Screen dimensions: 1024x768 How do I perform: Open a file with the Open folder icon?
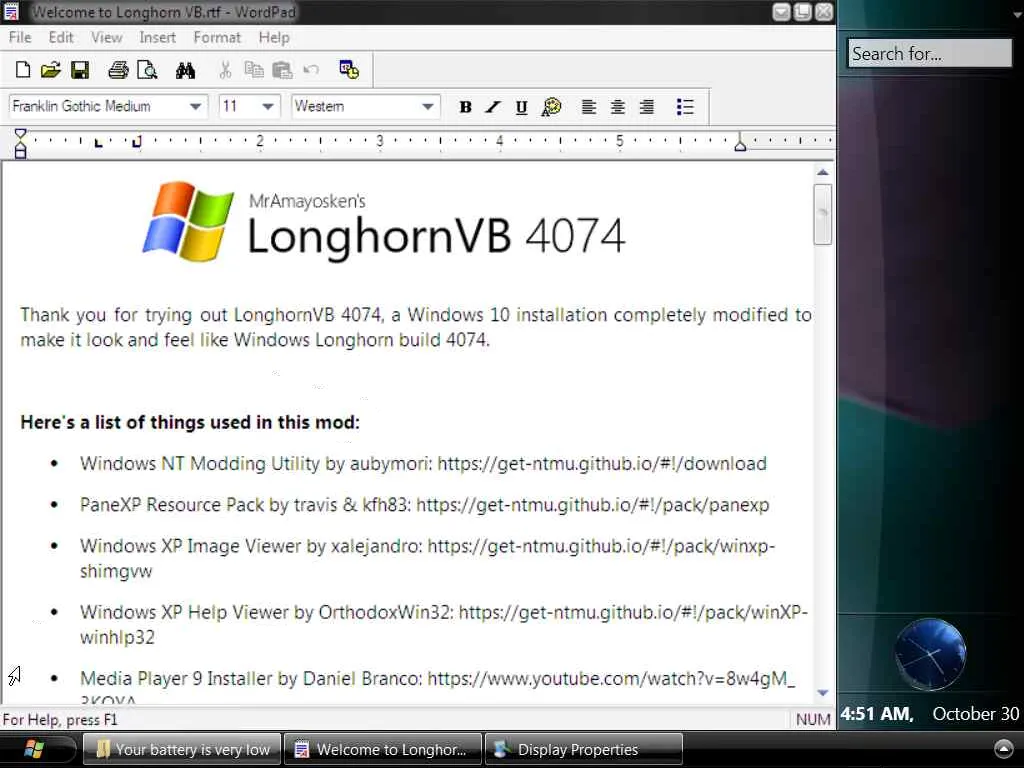[x=50, y=70]
